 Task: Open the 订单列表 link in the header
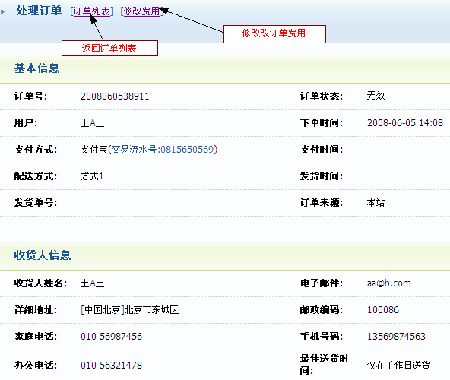click(x=92, y=11)
